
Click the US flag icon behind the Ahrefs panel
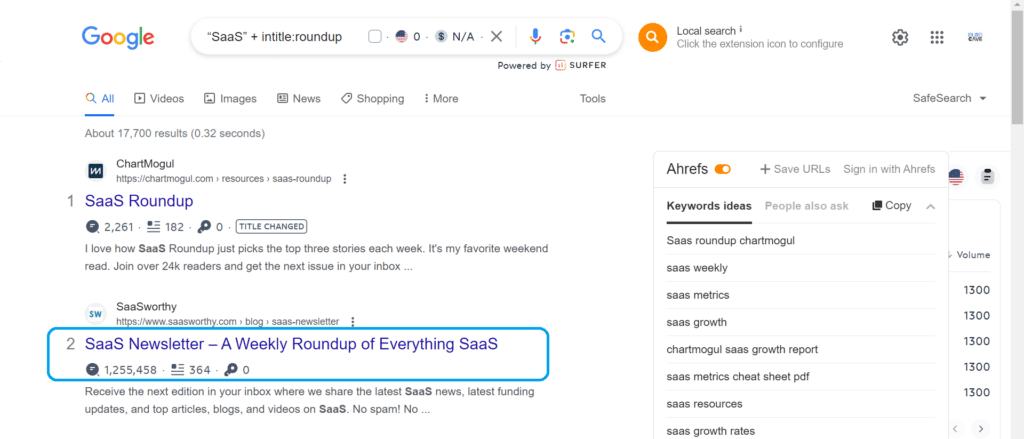[956, 176]
